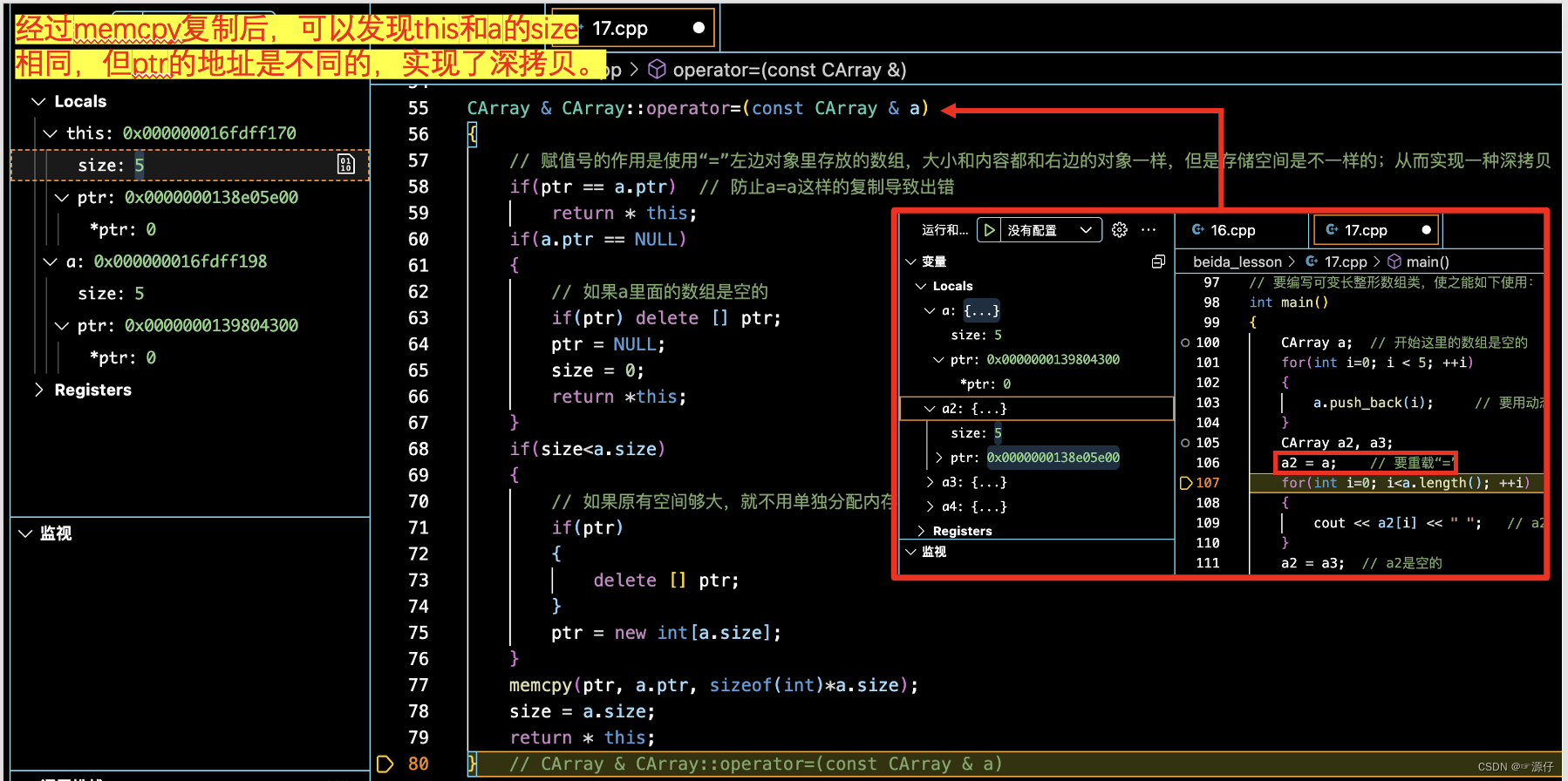Image resolution: width=1568 pixels, height=781 pixels.
Task: Expand ptr under a2 in inset
Action: pyautogui.click(x=938, y=458)
